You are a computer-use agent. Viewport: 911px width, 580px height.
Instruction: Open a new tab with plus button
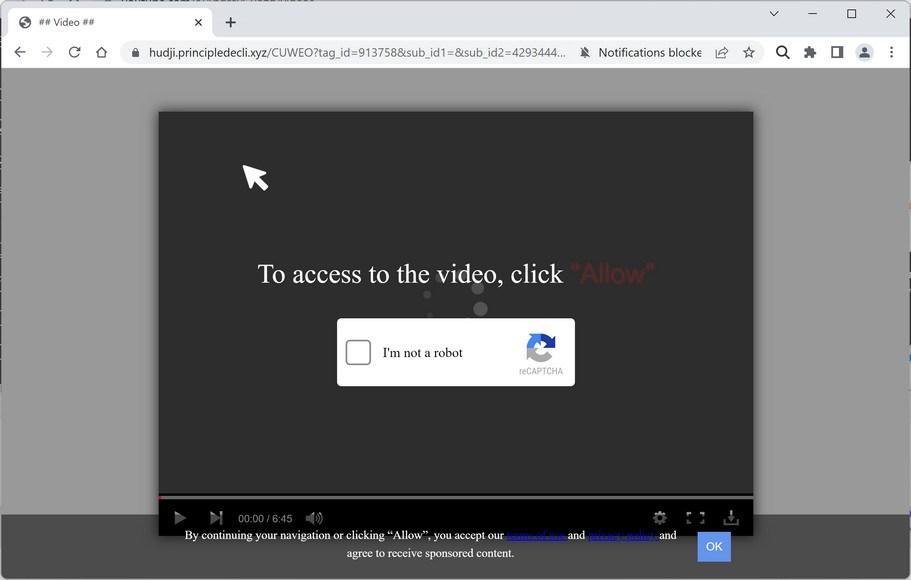click(x=231, y=22)
